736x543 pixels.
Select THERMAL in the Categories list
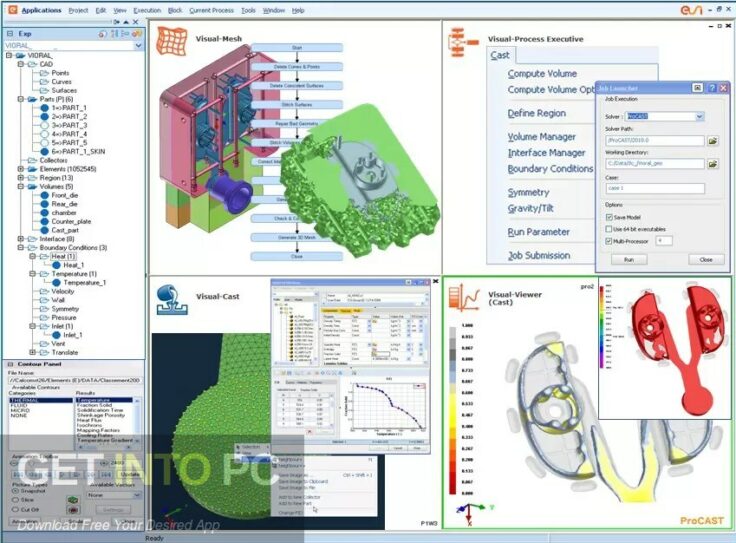(41, 400)
